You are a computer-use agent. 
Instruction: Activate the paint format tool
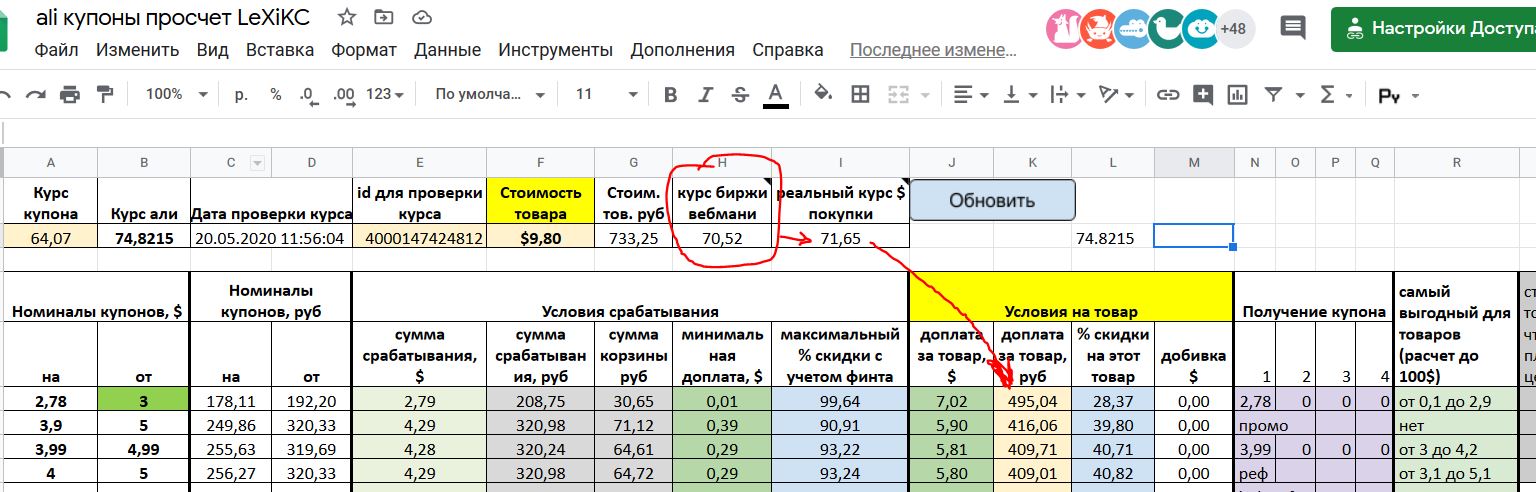pos(104,95)
